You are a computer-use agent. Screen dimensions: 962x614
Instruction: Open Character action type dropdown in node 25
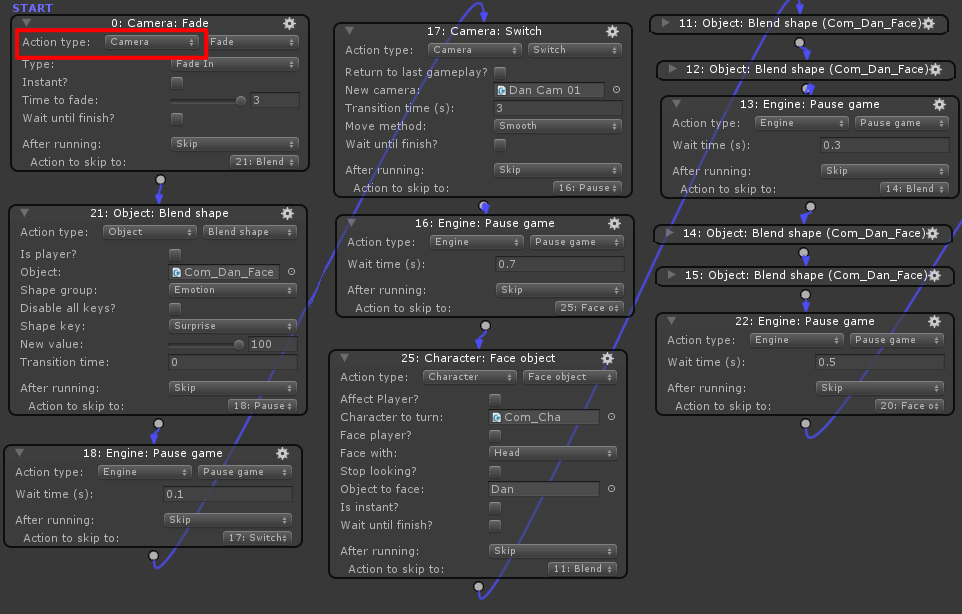(471, 377)
